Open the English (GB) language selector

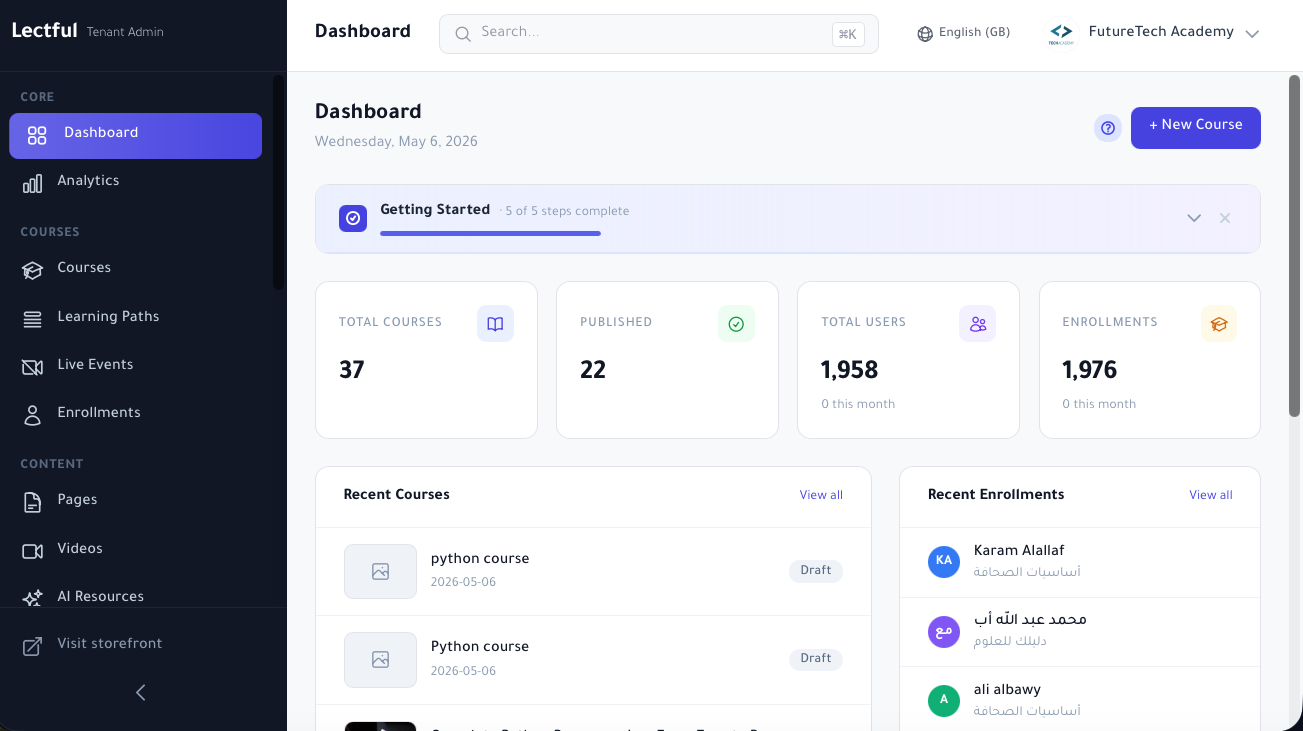pyautogui.click(x=964, y=33)
